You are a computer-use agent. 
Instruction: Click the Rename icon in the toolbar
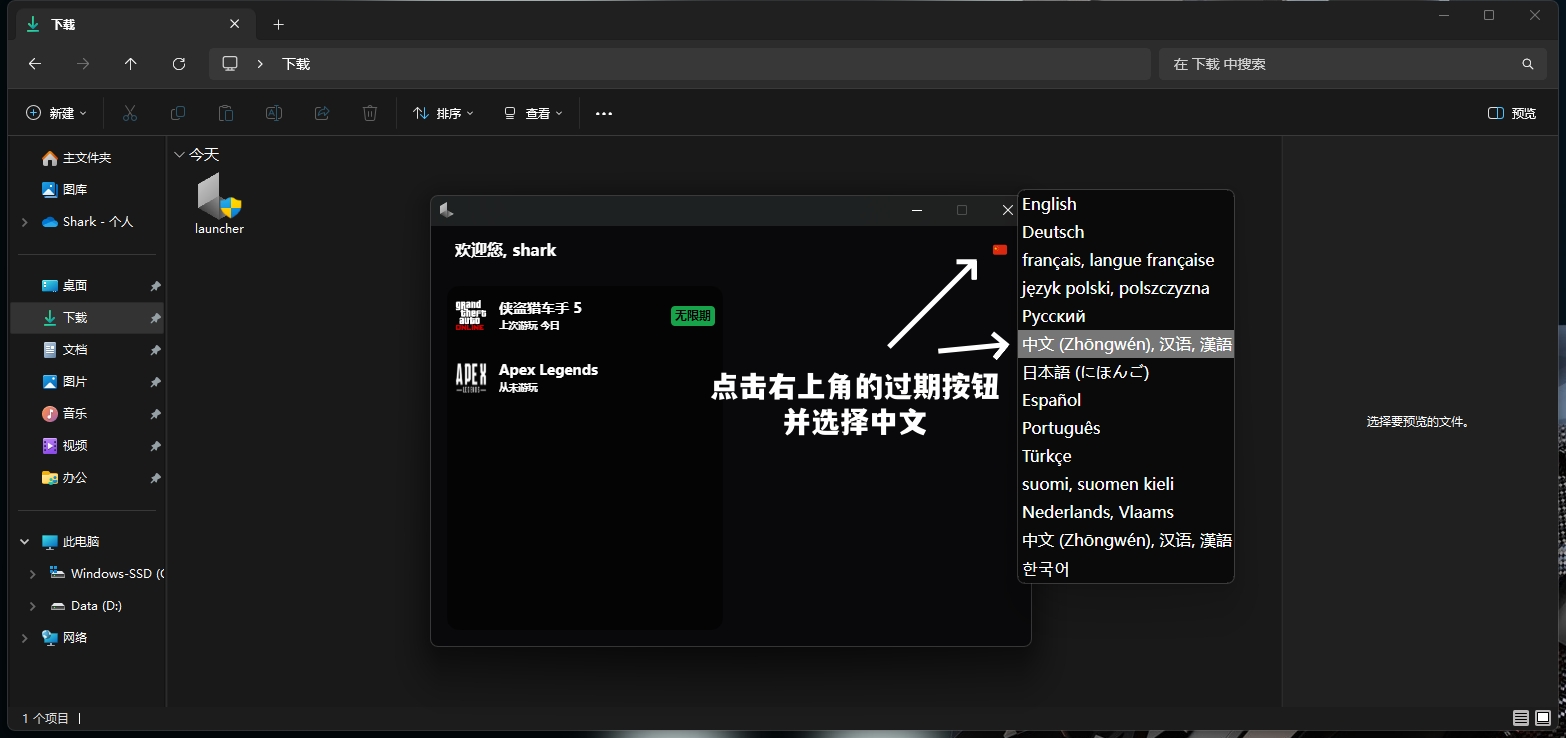click(x=273, y=113)
